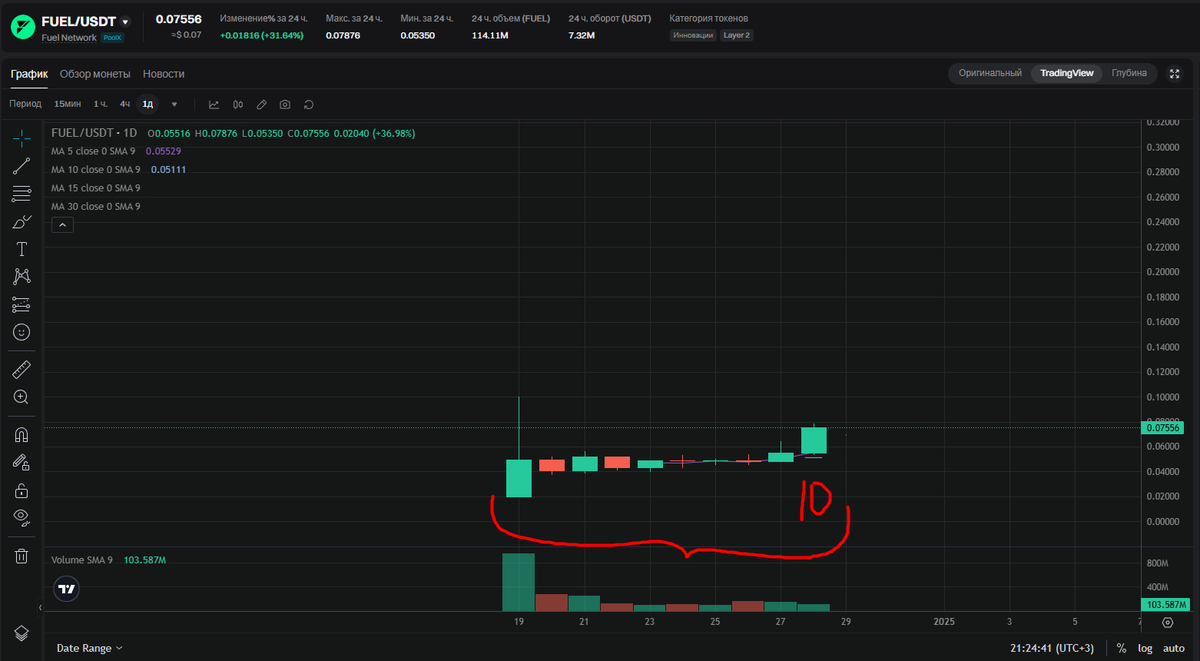Image resolution: width=1200 pixels, height=661 pixels.
Task: Click the MA 30 close indicator legend
Action: click(x=96, y=207)
